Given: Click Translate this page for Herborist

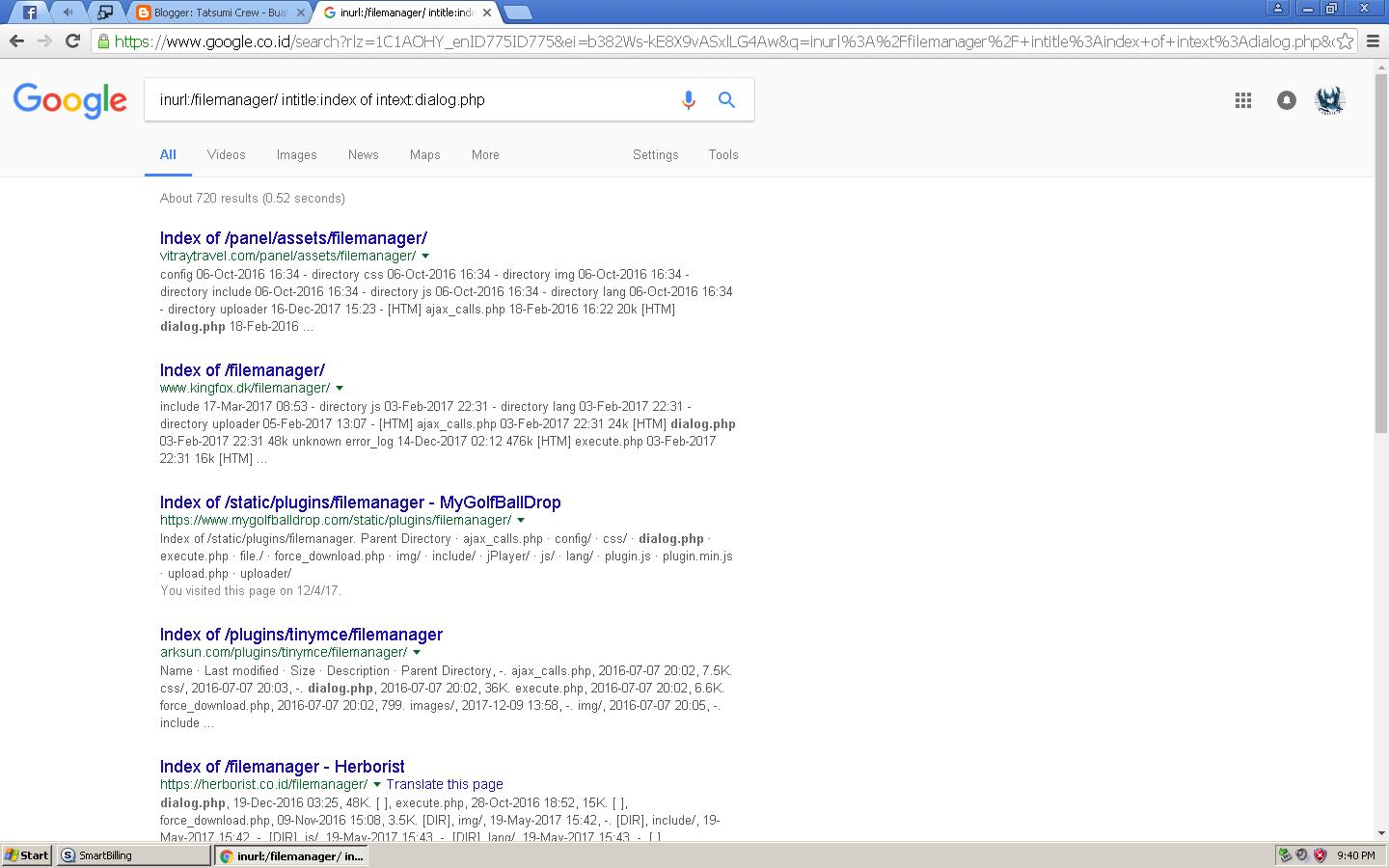Looking at the screenshot, I should point(445,784).
